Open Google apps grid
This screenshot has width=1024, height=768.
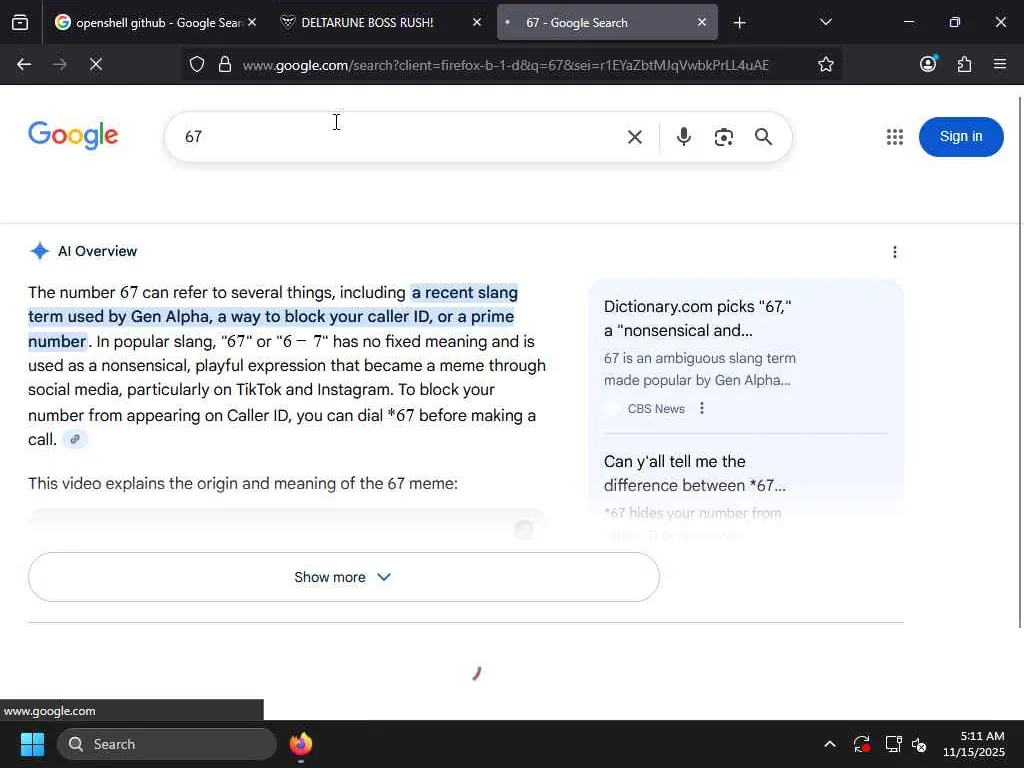coord(895,136)
